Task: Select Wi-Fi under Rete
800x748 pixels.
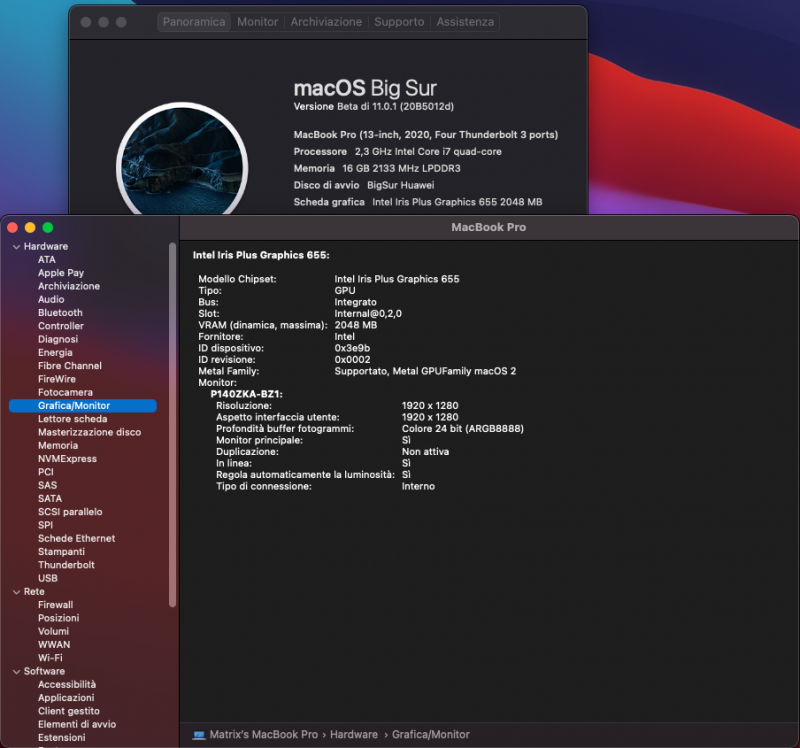Action: click(x=50, y=658)
